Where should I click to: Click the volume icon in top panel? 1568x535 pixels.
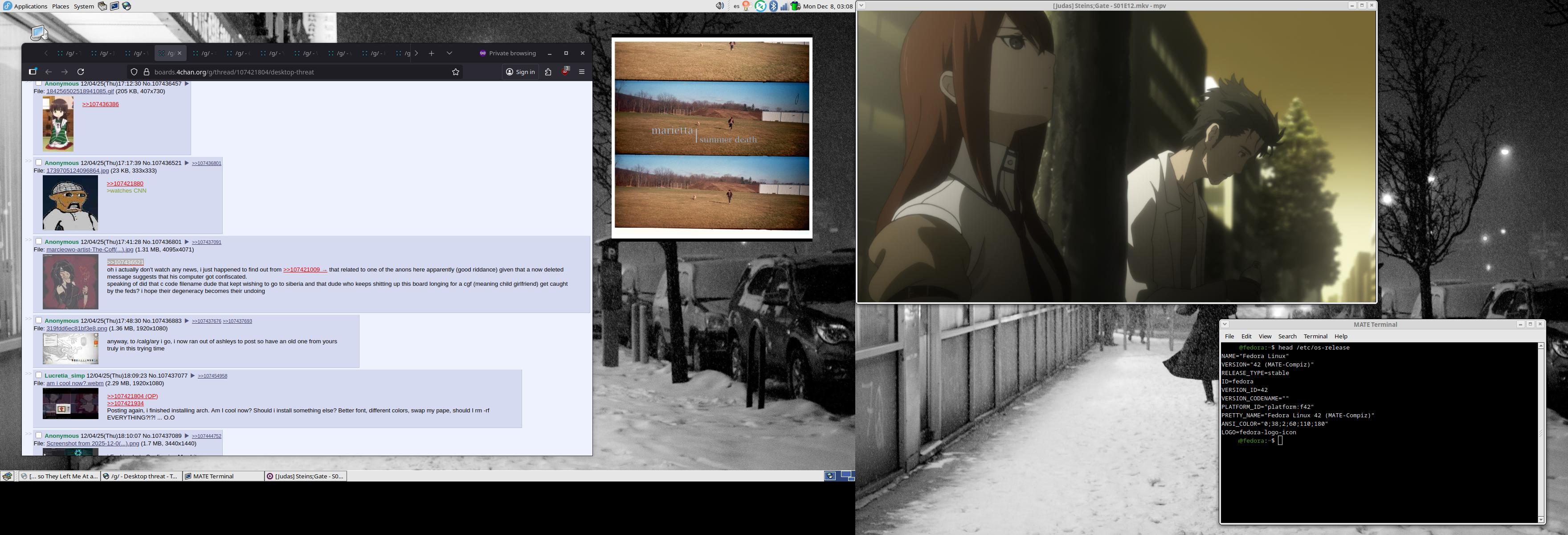coord(719,6)
